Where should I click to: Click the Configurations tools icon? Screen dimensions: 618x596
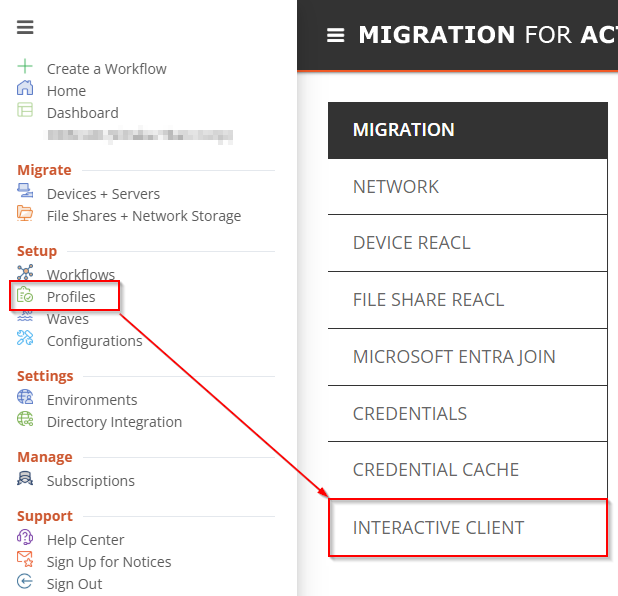pos(25,339)
